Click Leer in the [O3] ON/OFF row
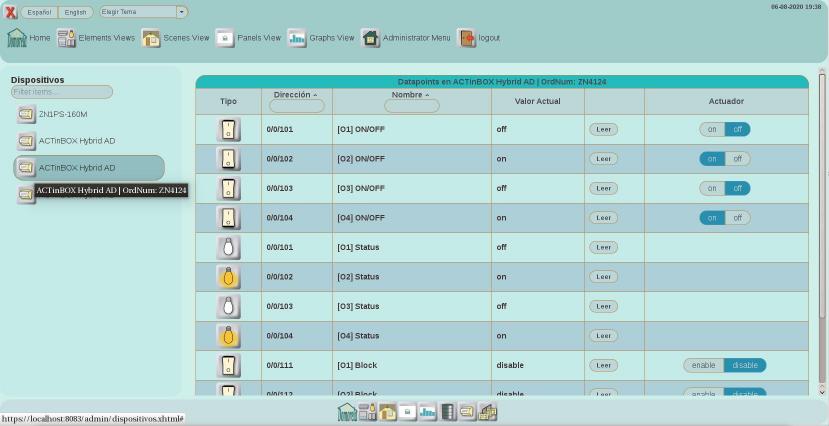 point(604,189)
